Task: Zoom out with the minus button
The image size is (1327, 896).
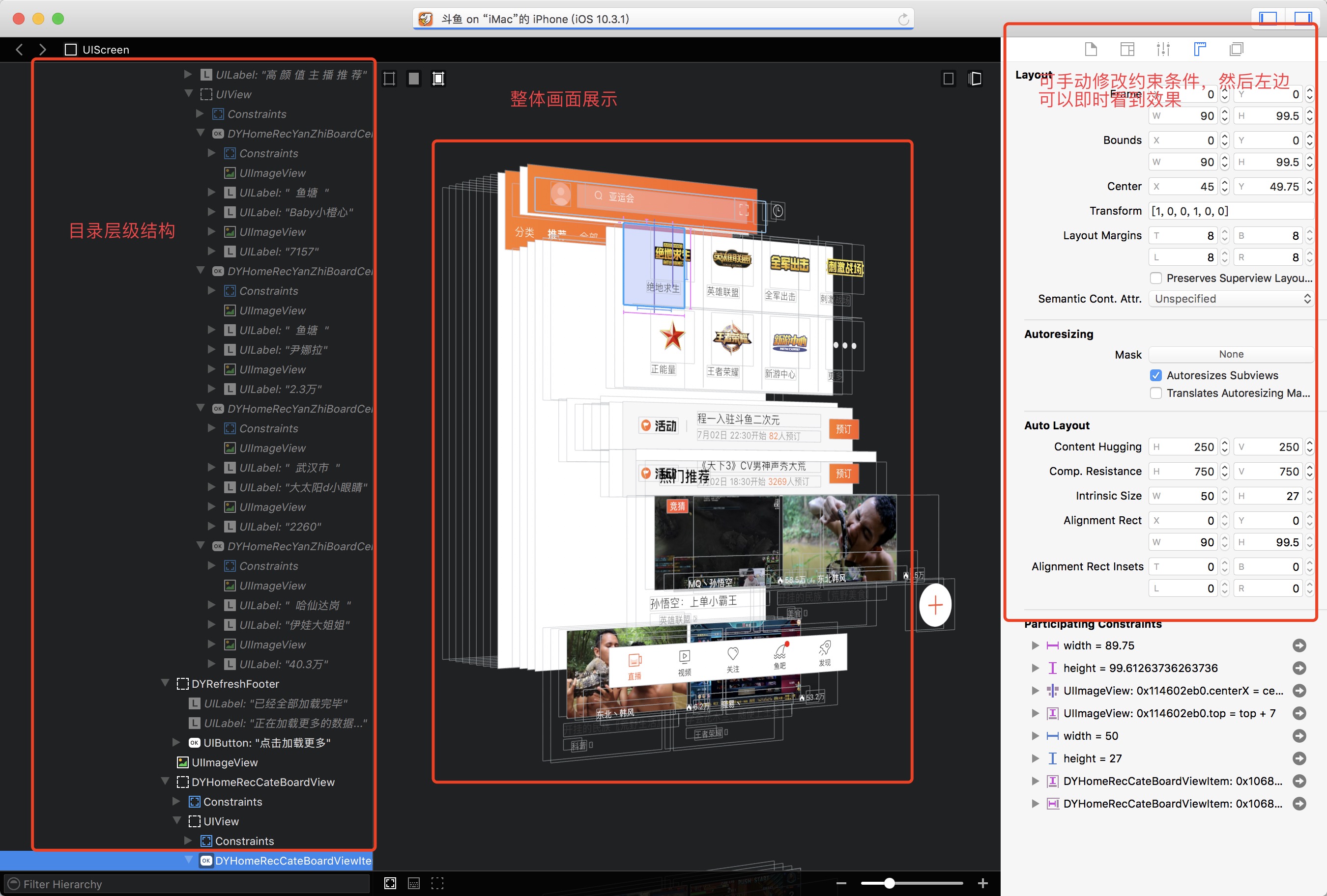Action: pyautogui.click(x=841, y=883)
